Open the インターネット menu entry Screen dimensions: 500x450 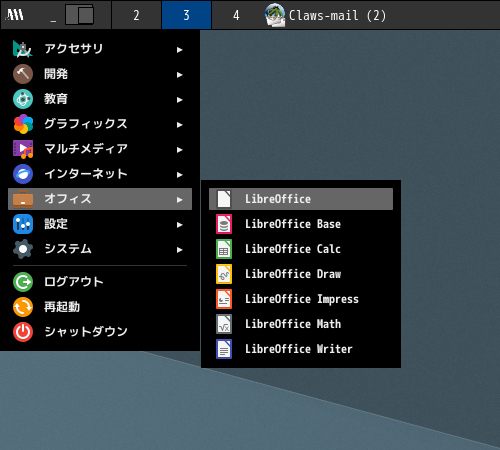click(100, 174)
